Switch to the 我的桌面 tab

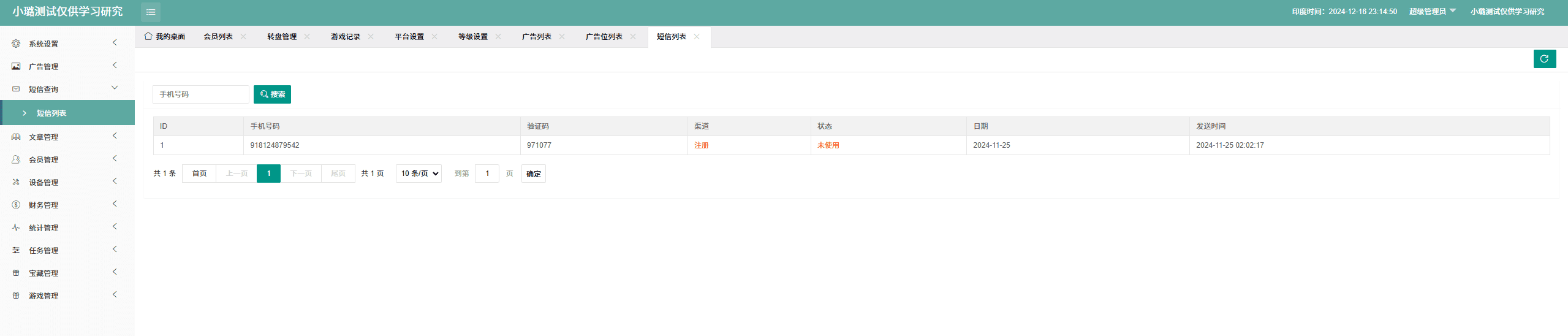pos(165,37)
